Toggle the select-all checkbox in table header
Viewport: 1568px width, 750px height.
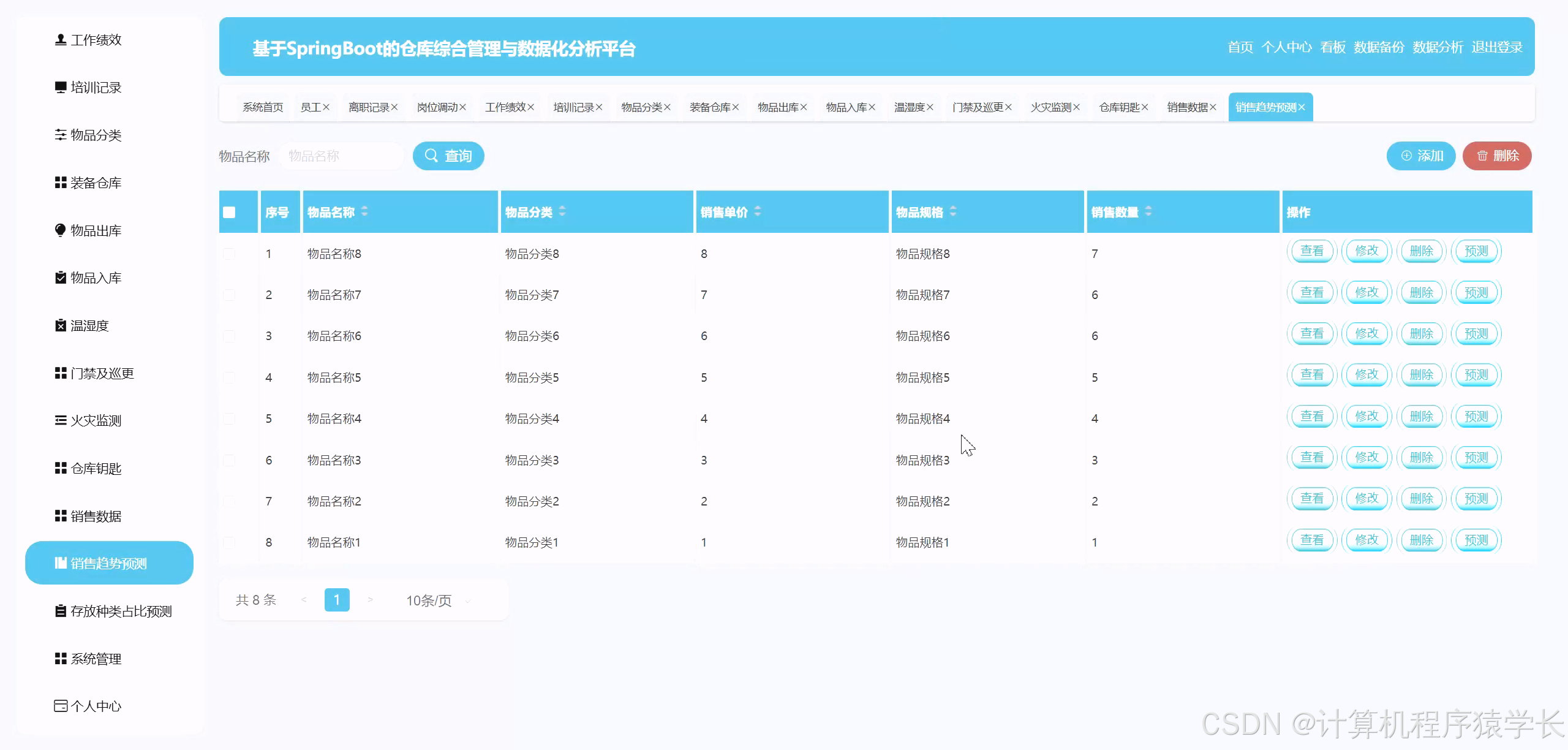(x=229, y=212)
